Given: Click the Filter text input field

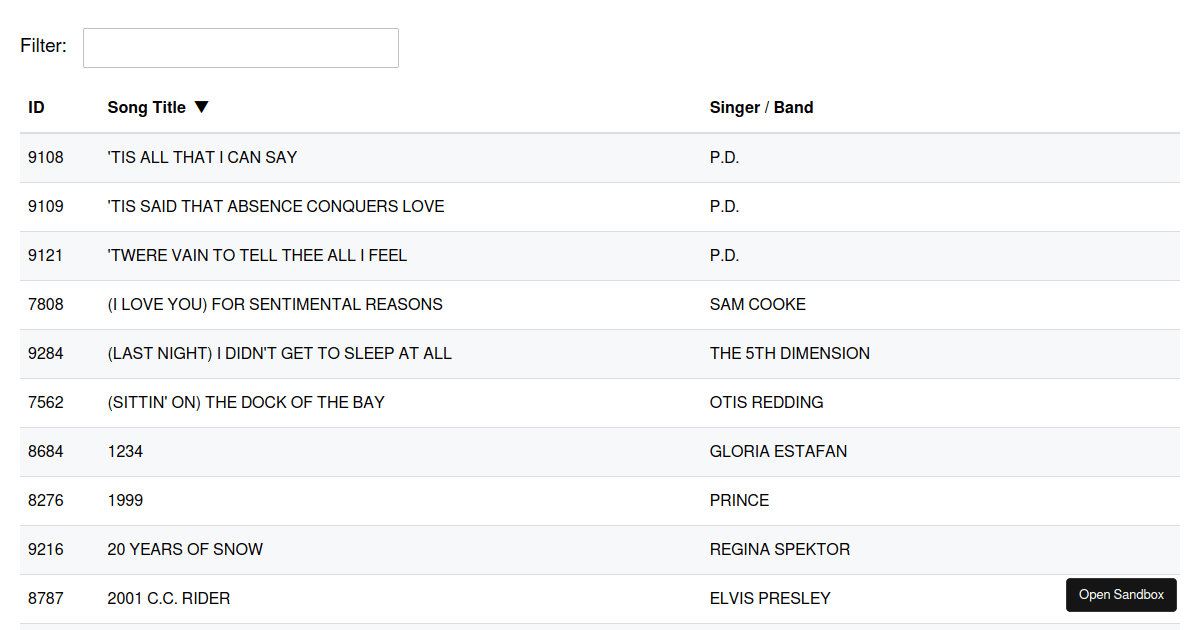Looking at the screenshot, I should [x=240, y=48].
